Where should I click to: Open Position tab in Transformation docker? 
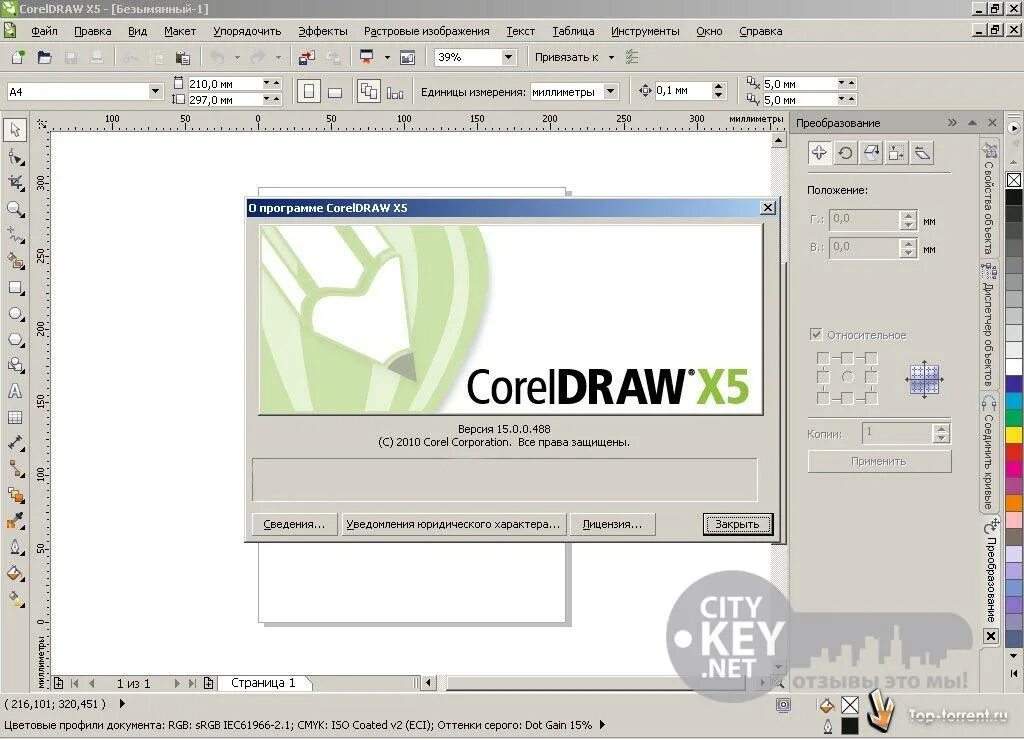pos(819,153)
